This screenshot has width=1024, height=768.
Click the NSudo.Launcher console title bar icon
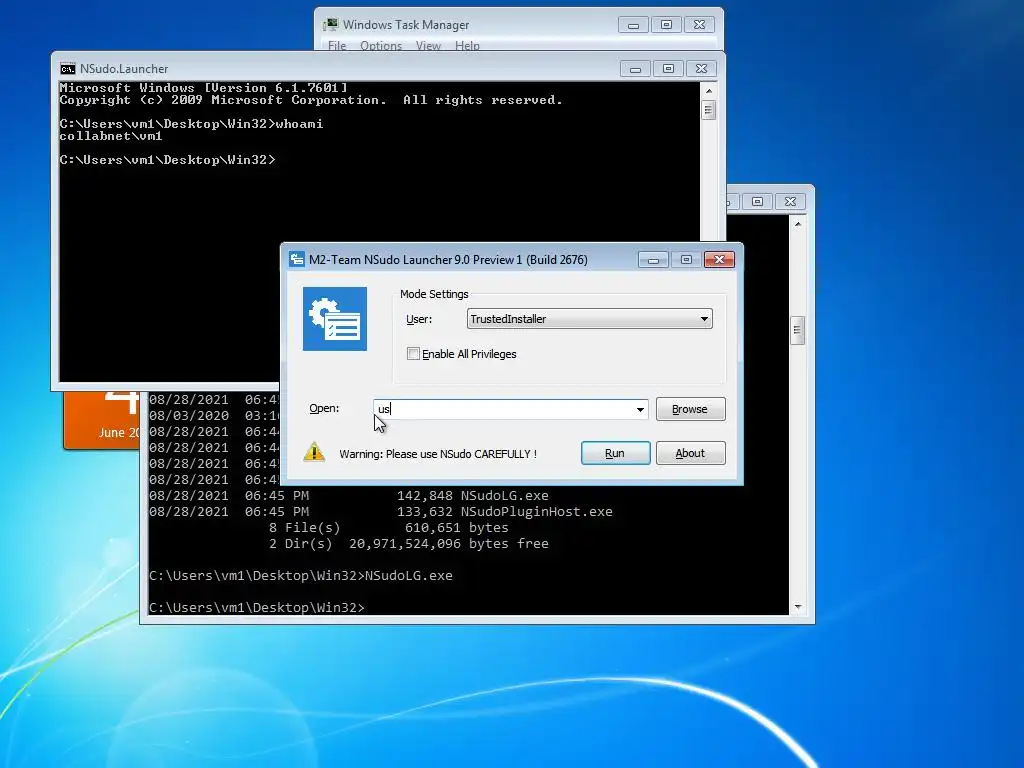[67, 69]
